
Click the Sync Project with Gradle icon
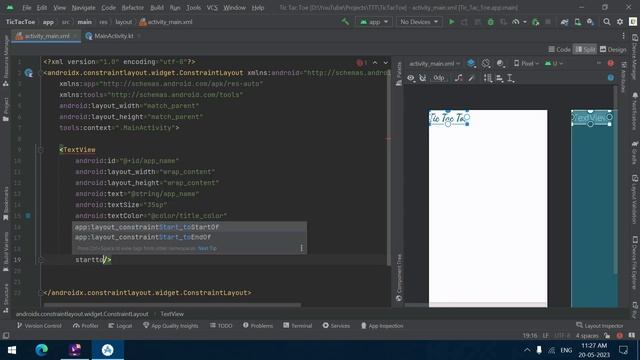[x=564, y=22]
